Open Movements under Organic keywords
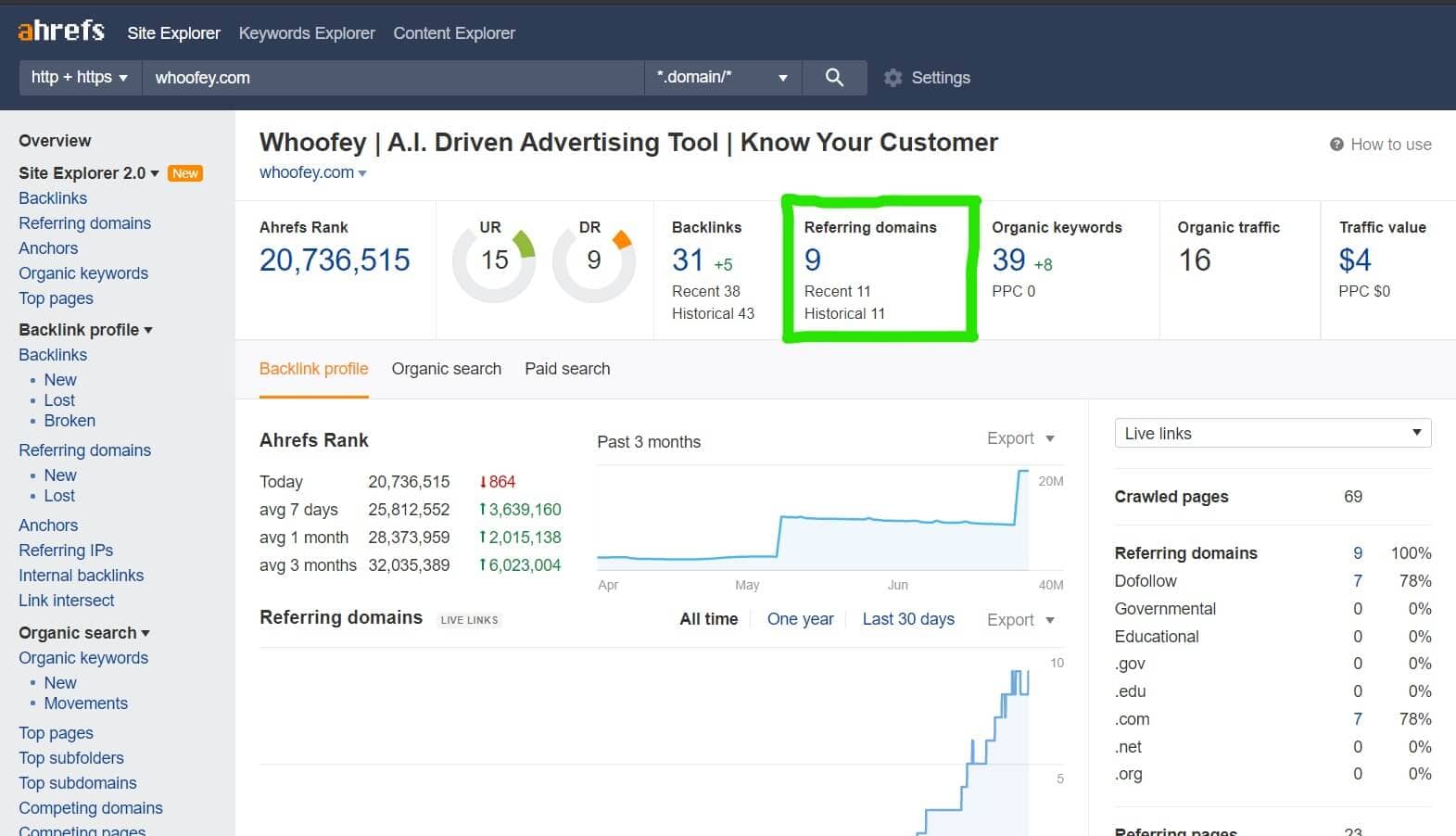This screenshot has height=836, width=1456. (x=85, y=703)
